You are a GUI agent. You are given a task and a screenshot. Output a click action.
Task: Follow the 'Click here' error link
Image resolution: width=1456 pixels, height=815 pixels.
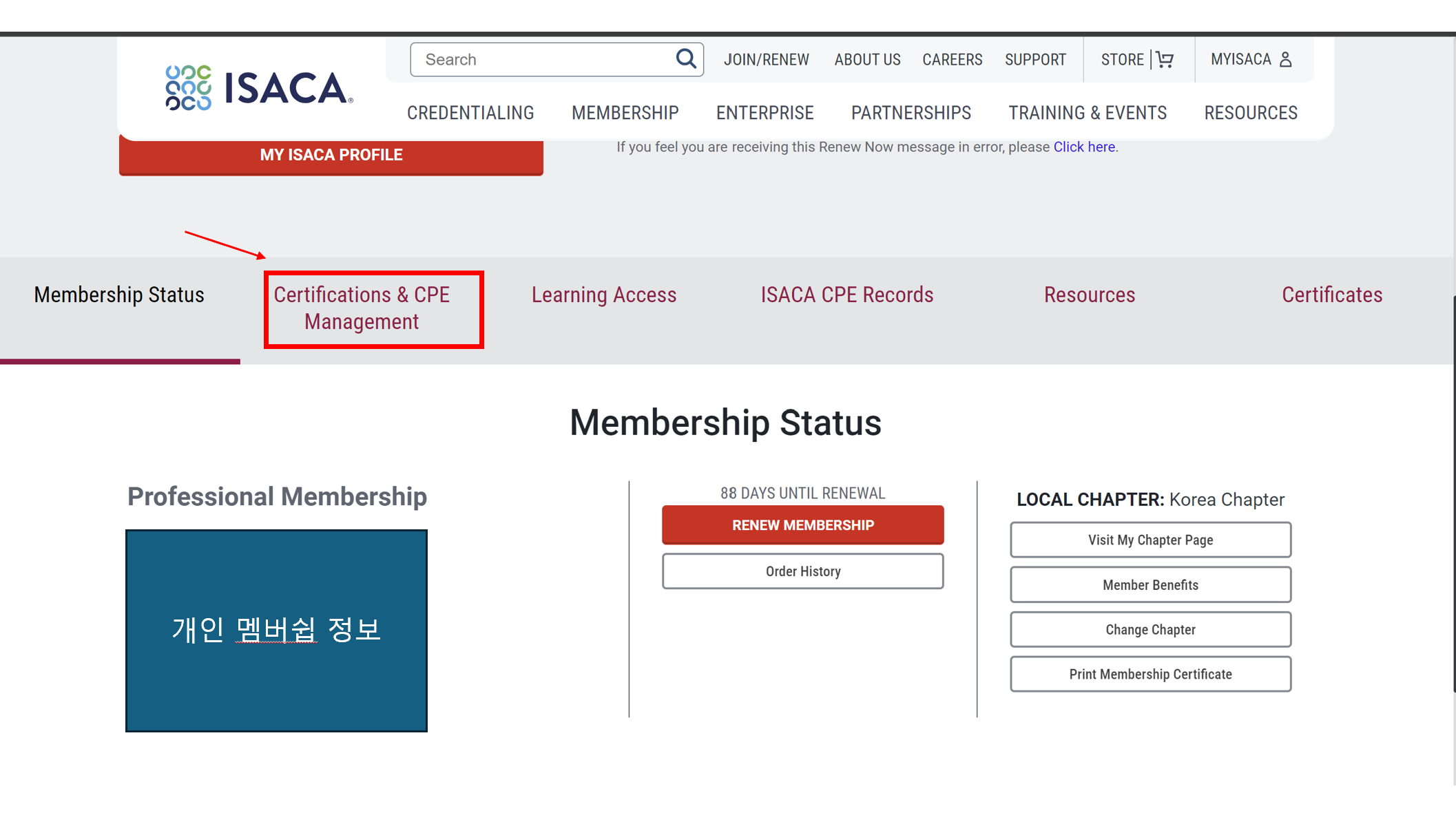click(1084, 147)
